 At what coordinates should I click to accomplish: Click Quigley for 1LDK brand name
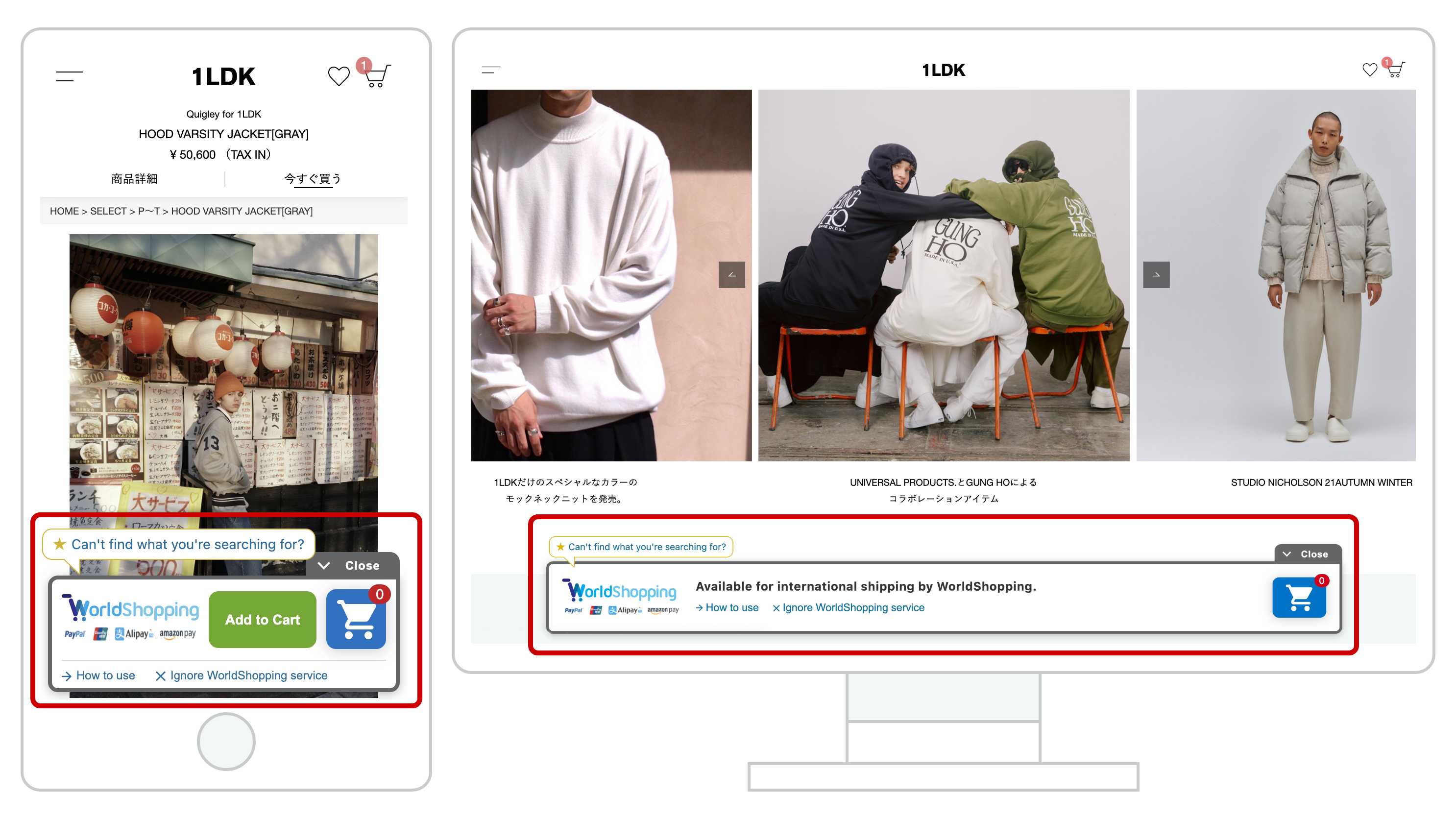point(223,114)
